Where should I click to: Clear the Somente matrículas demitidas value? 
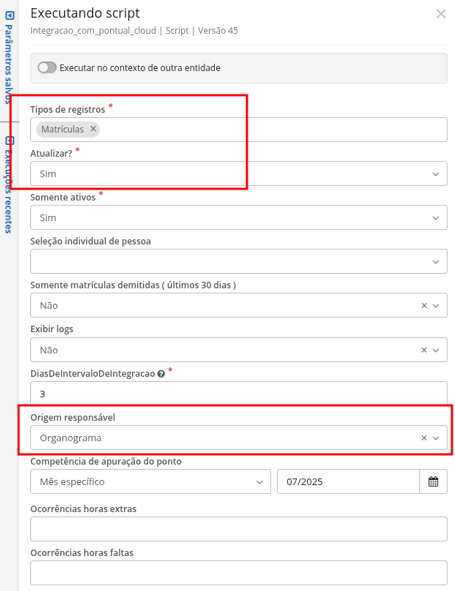pyautogui.click(x=424, y=305)
